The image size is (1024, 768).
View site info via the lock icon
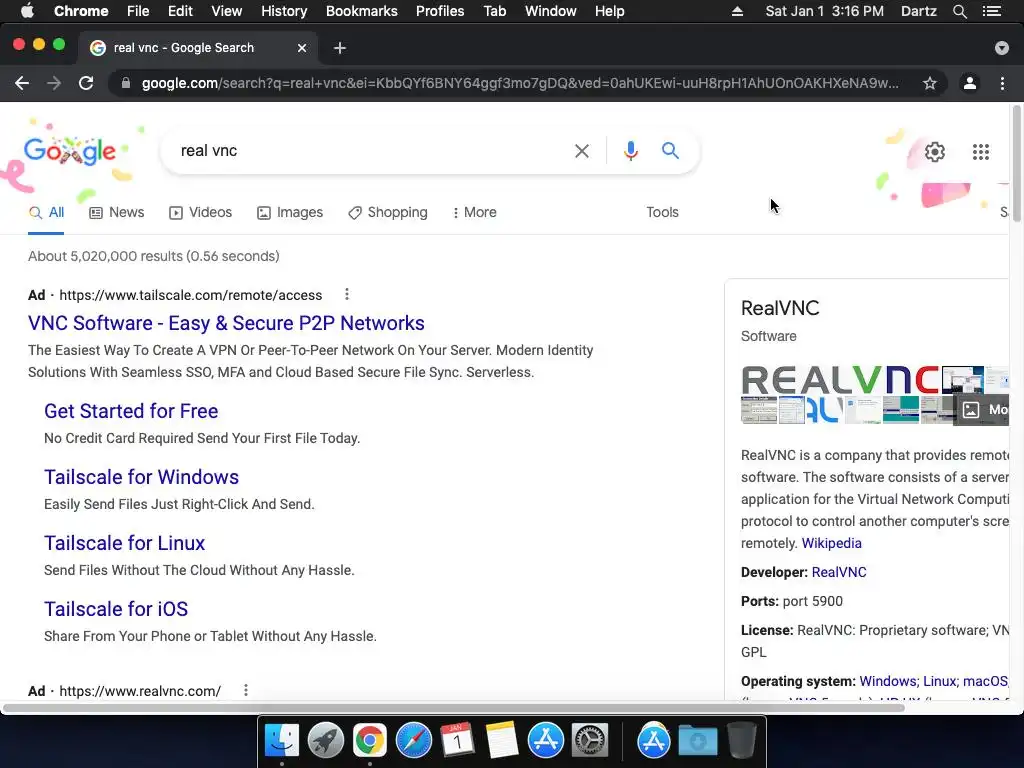click(x=126, y=83)
